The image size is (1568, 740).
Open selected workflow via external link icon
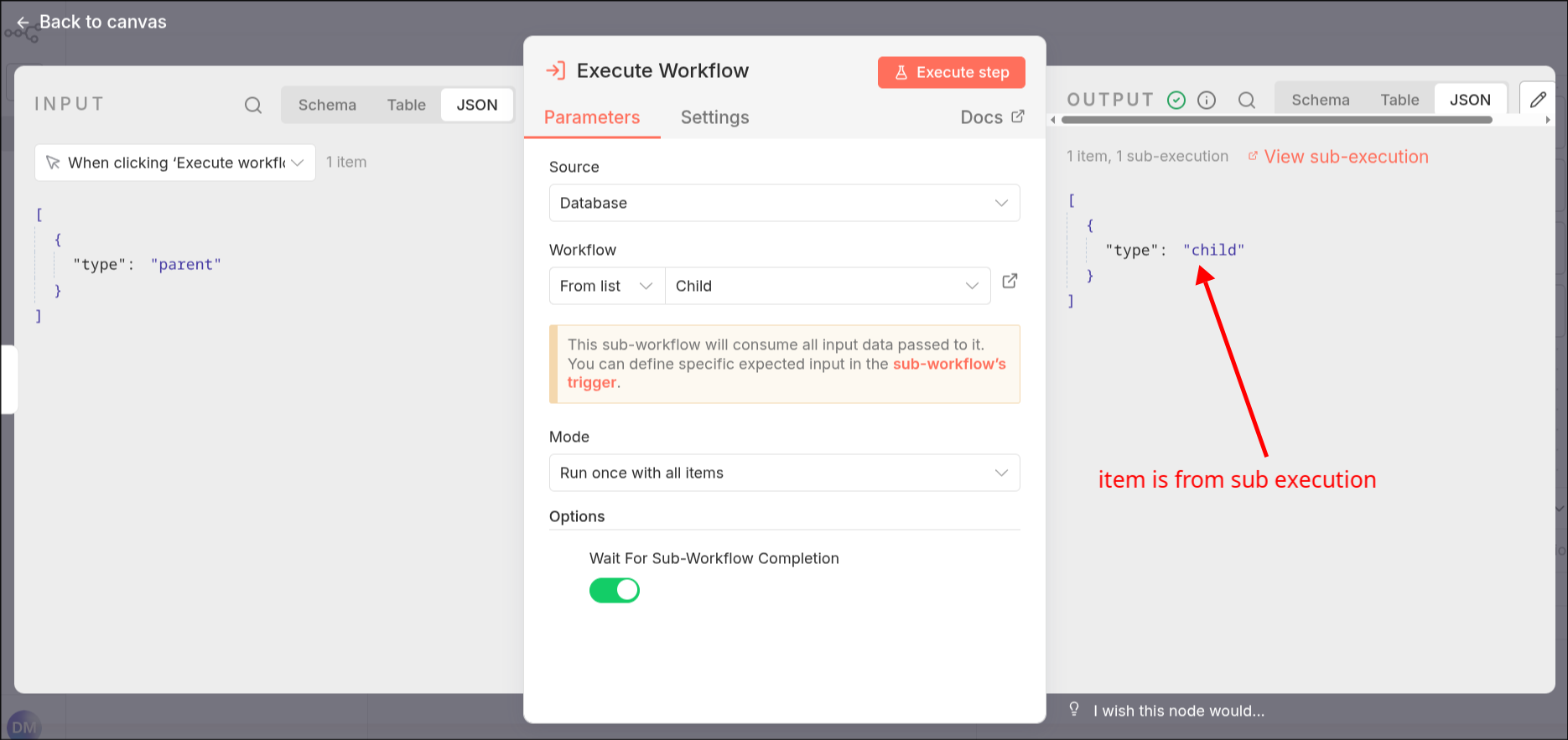point(1010,282)
